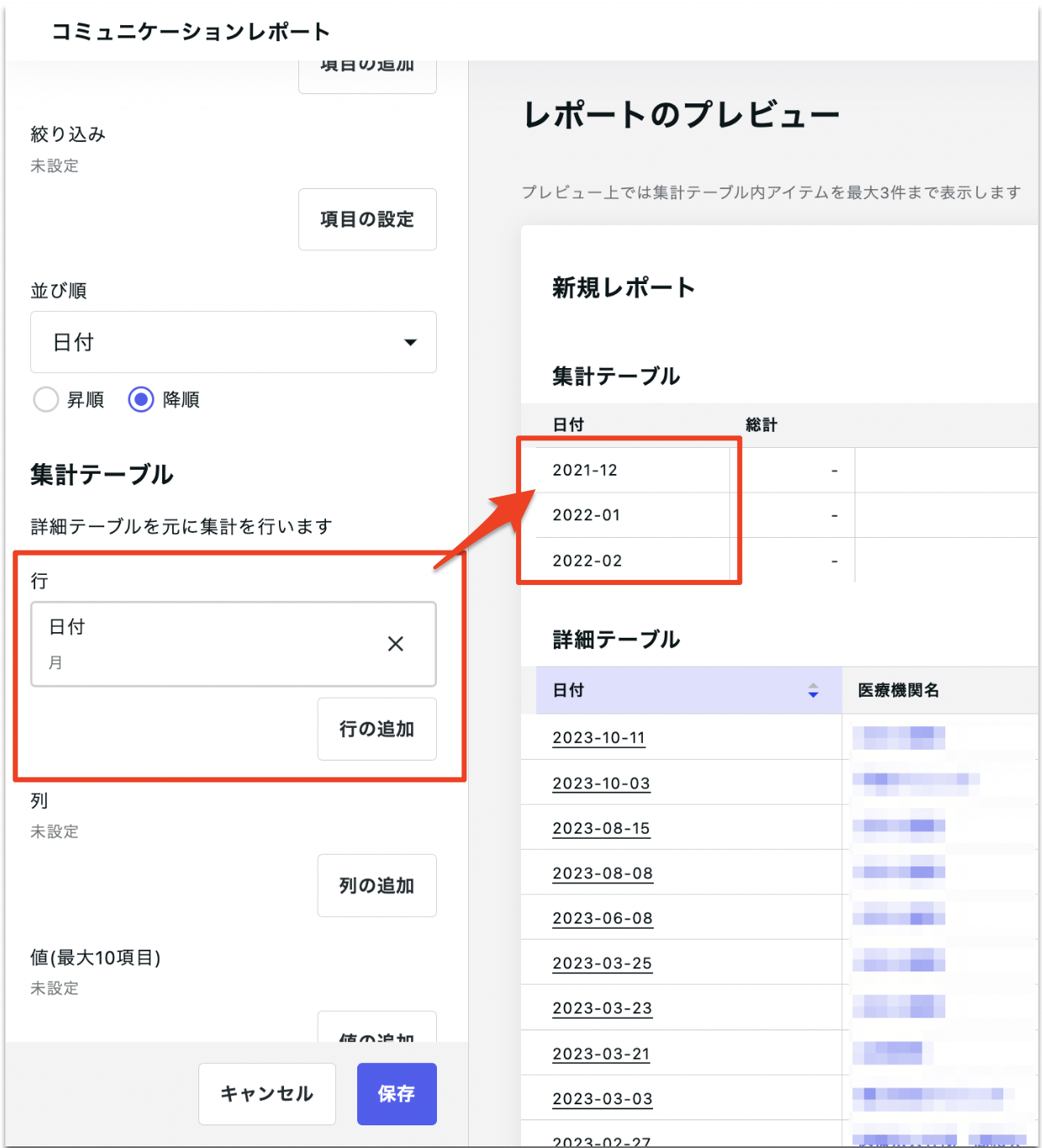Open the 2023-10-03 date link
This screenshot has width=1042, height=1148.
[x=601, y=783]
